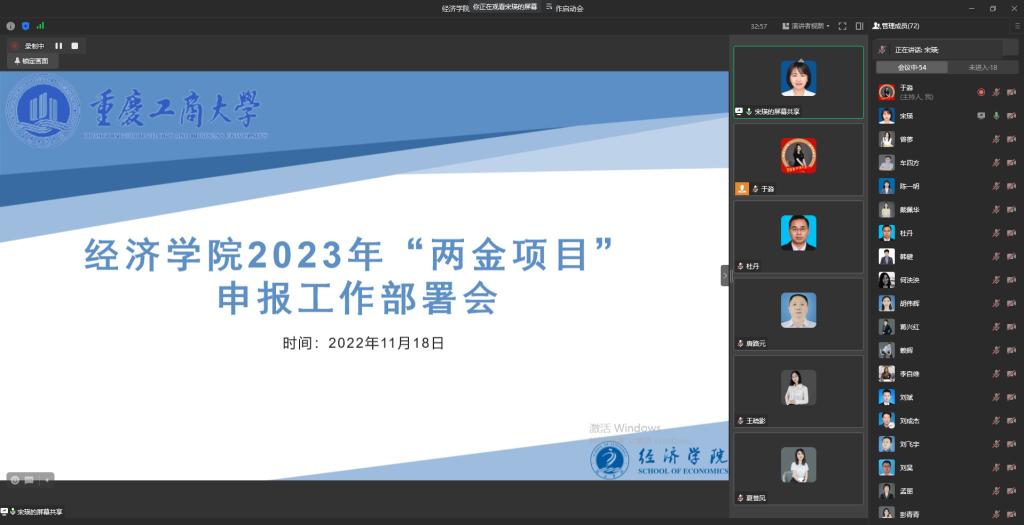Screen dimensions: 1024x525
Task: Toggle the side panel layout icon
Action: [860, 26]
